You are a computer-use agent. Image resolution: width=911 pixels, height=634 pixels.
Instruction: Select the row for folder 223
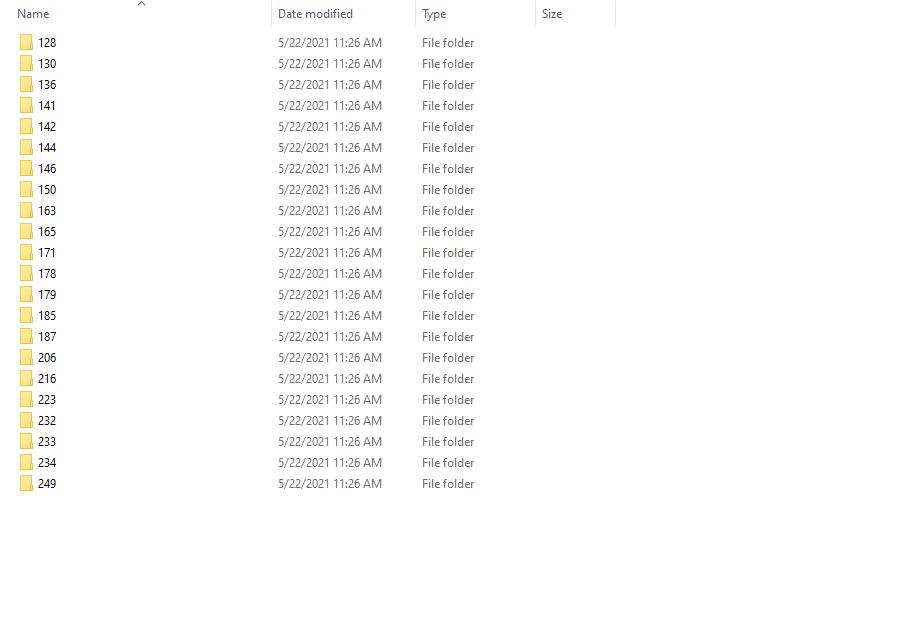46,399
